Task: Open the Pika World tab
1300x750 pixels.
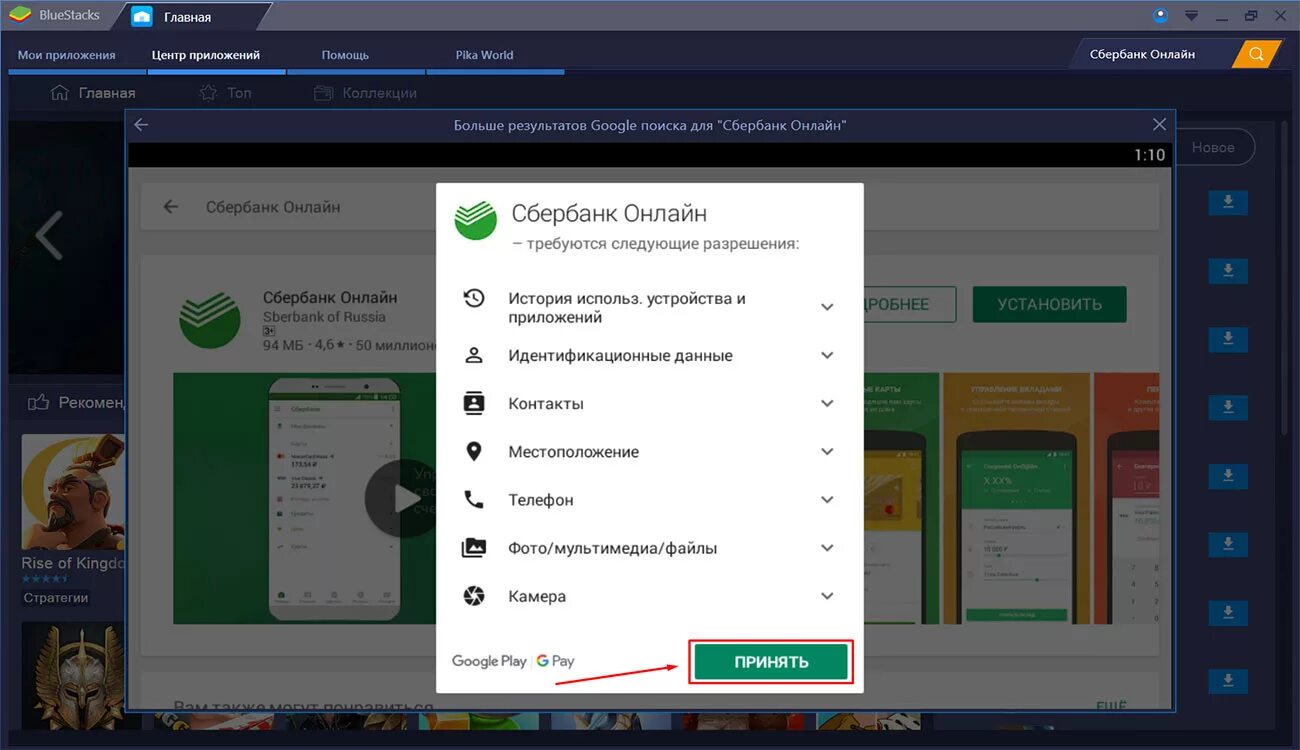Action: tap(484, 55)
